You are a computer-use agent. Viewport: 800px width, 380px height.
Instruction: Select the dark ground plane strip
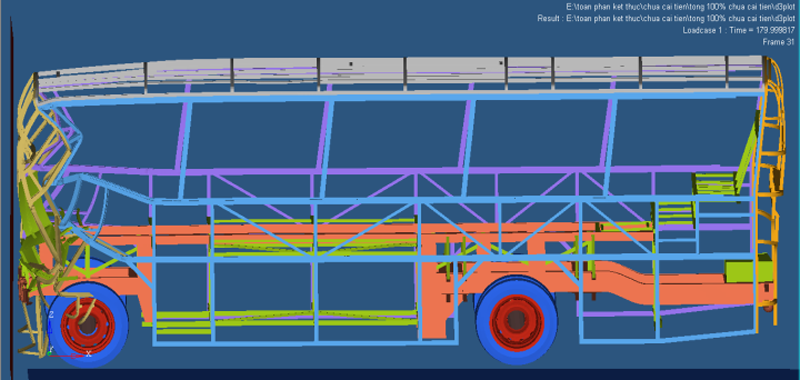(x=413, y=374)
